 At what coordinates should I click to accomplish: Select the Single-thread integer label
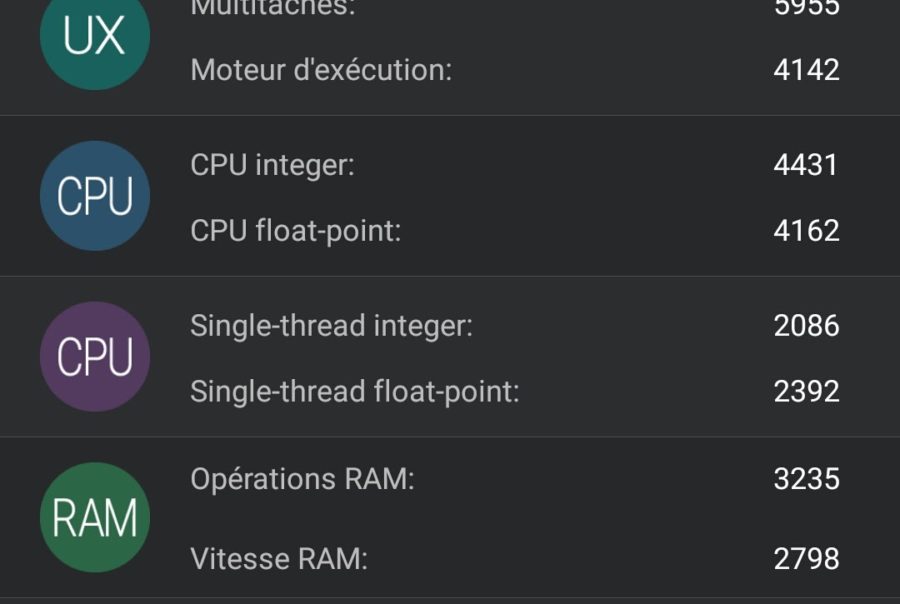click(331, 326)
